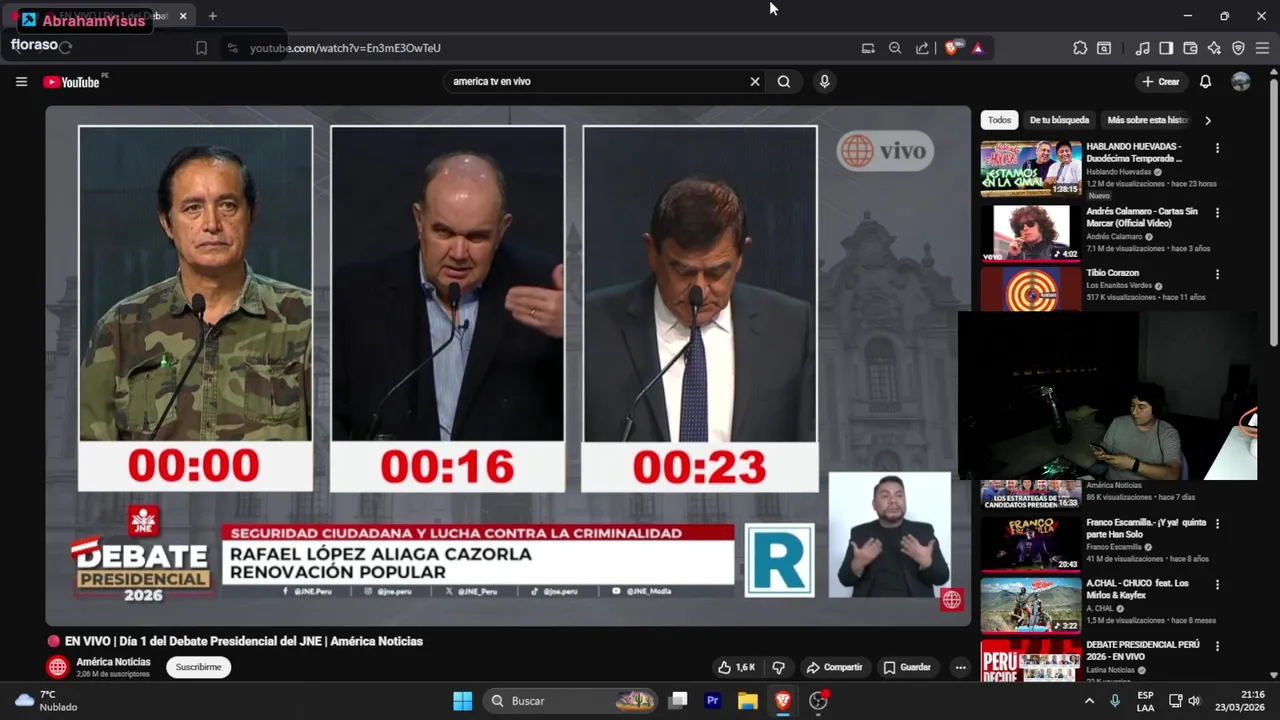Close the current browser tab
Image resolution: width=1280 pixels, height=720 pixels.
coord(183,16)
